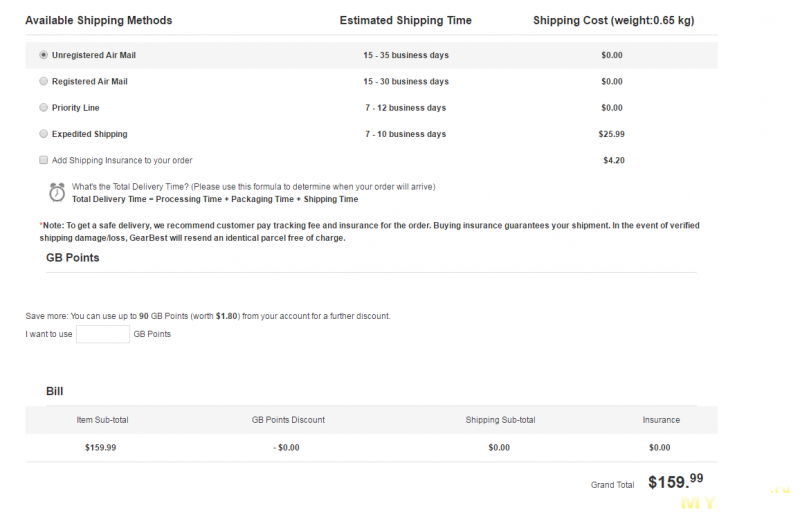This screenshot has height=519, width=800.
Task: Focus the GB Points input field
Action: pos(103,334)
